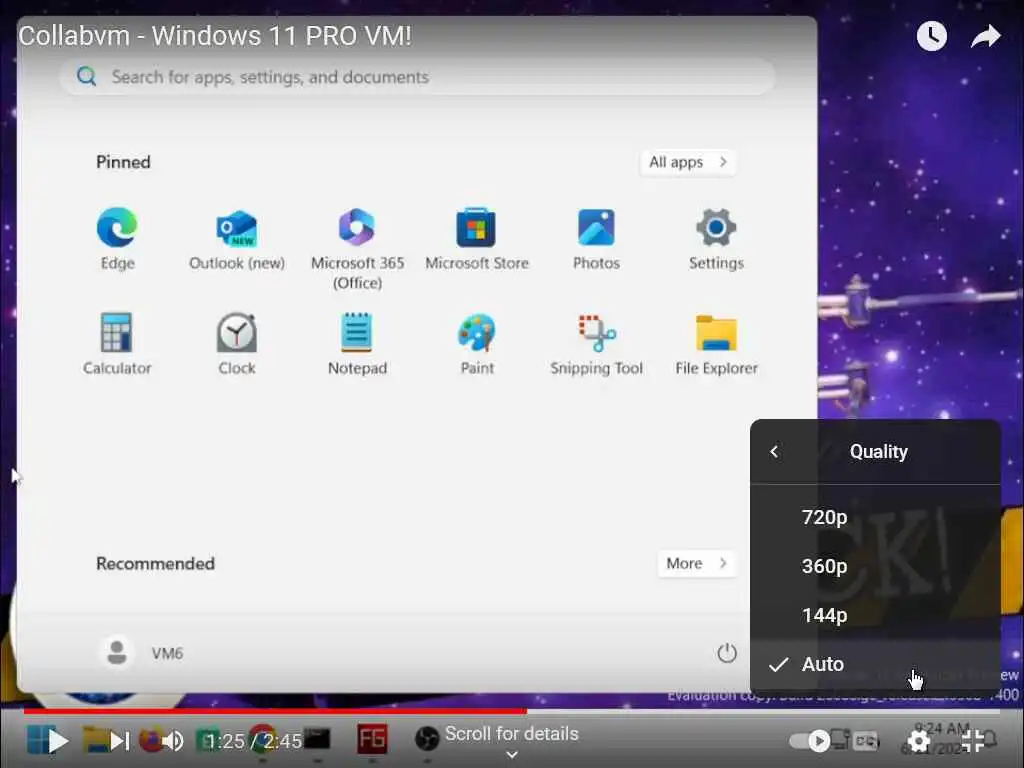Click the Share arrow icon
The width and height of the screenshot is (1024, 768).
pyautogui.click(x=985, y=36)
